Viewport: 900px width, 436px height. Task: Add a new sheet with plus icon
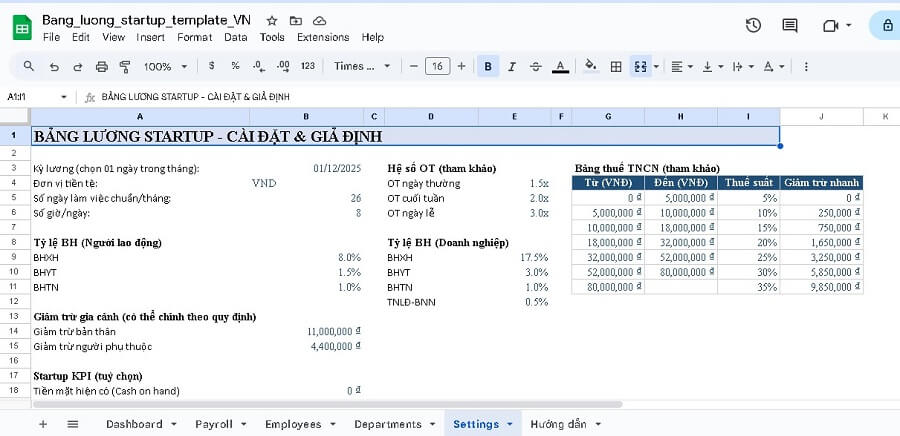pyautogui.click(x=42, y=424)
